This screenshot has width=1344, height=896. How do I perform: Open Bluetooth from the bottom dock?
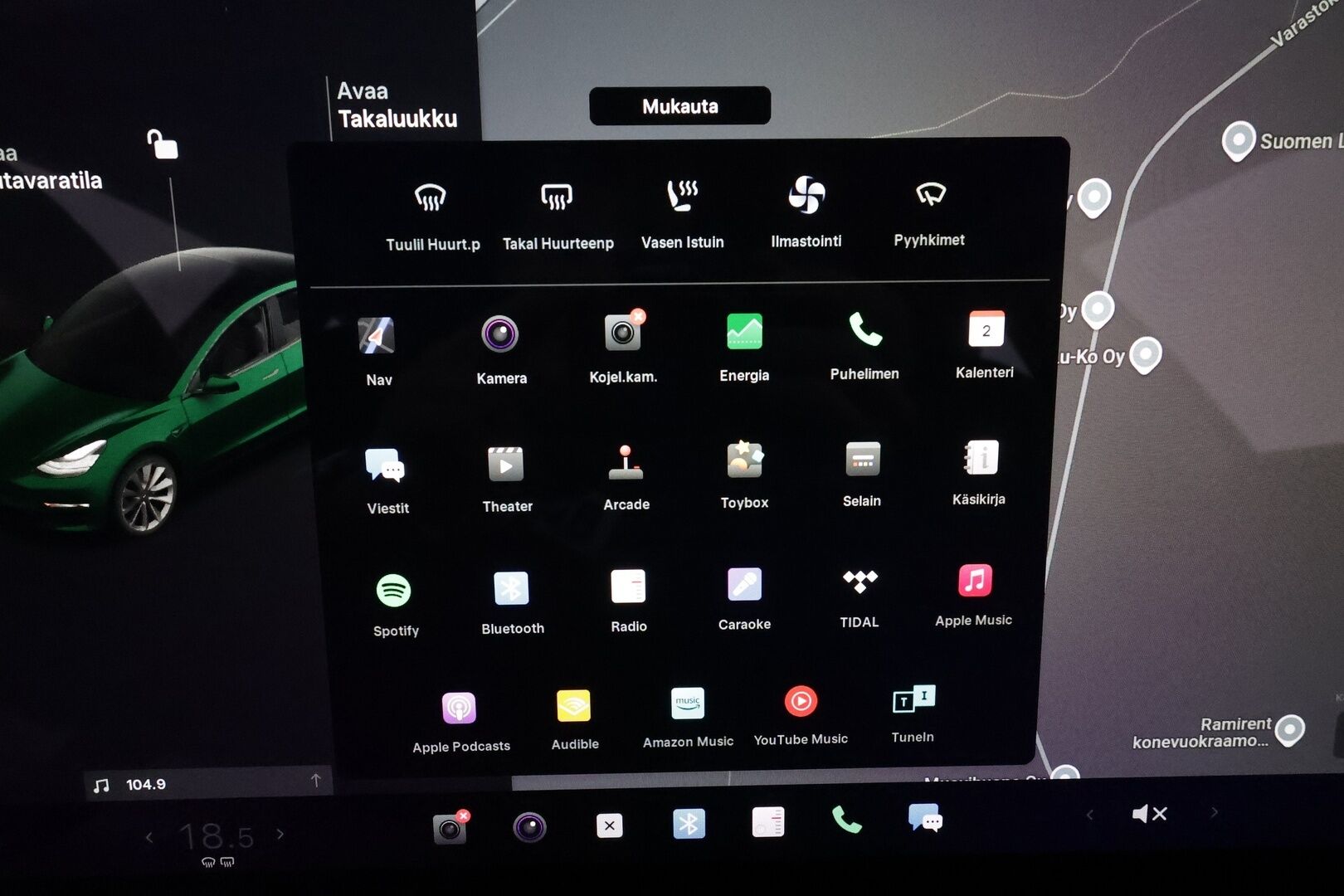coord(689,824)
